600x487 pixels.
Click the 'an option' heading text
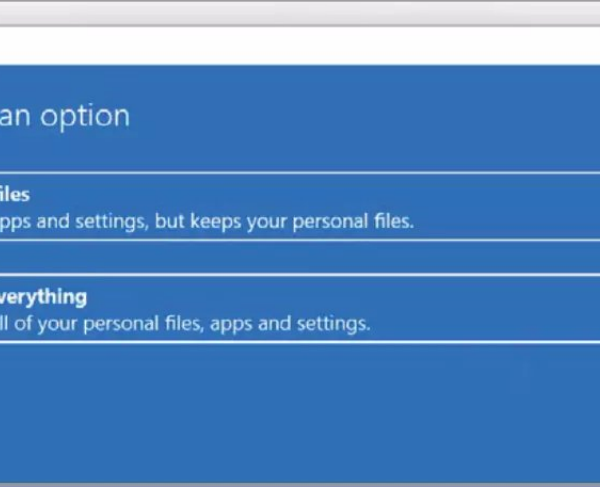coord(64,115)
